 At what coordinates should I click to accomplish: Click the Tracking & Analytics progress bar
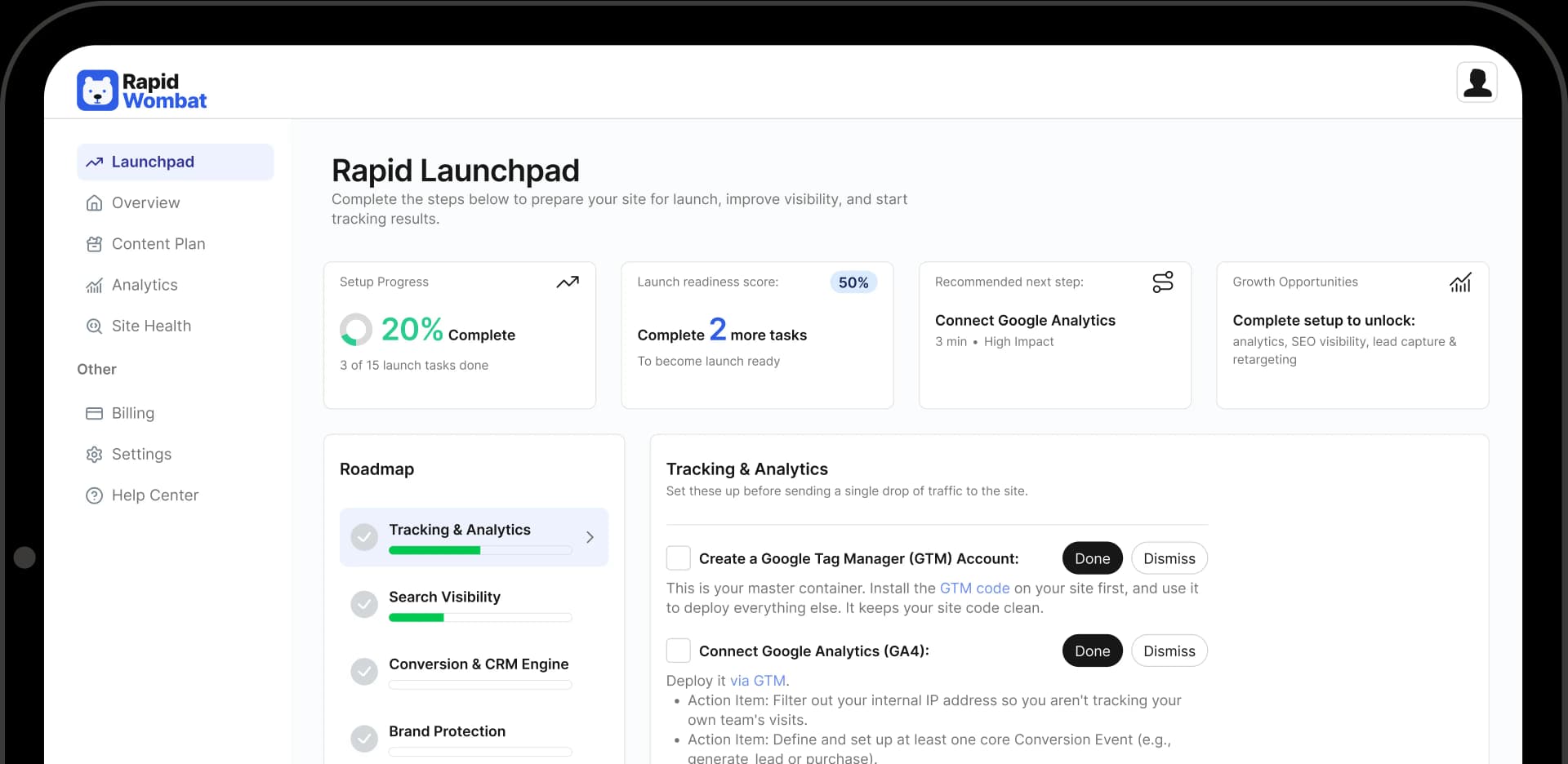pos(480,551)
